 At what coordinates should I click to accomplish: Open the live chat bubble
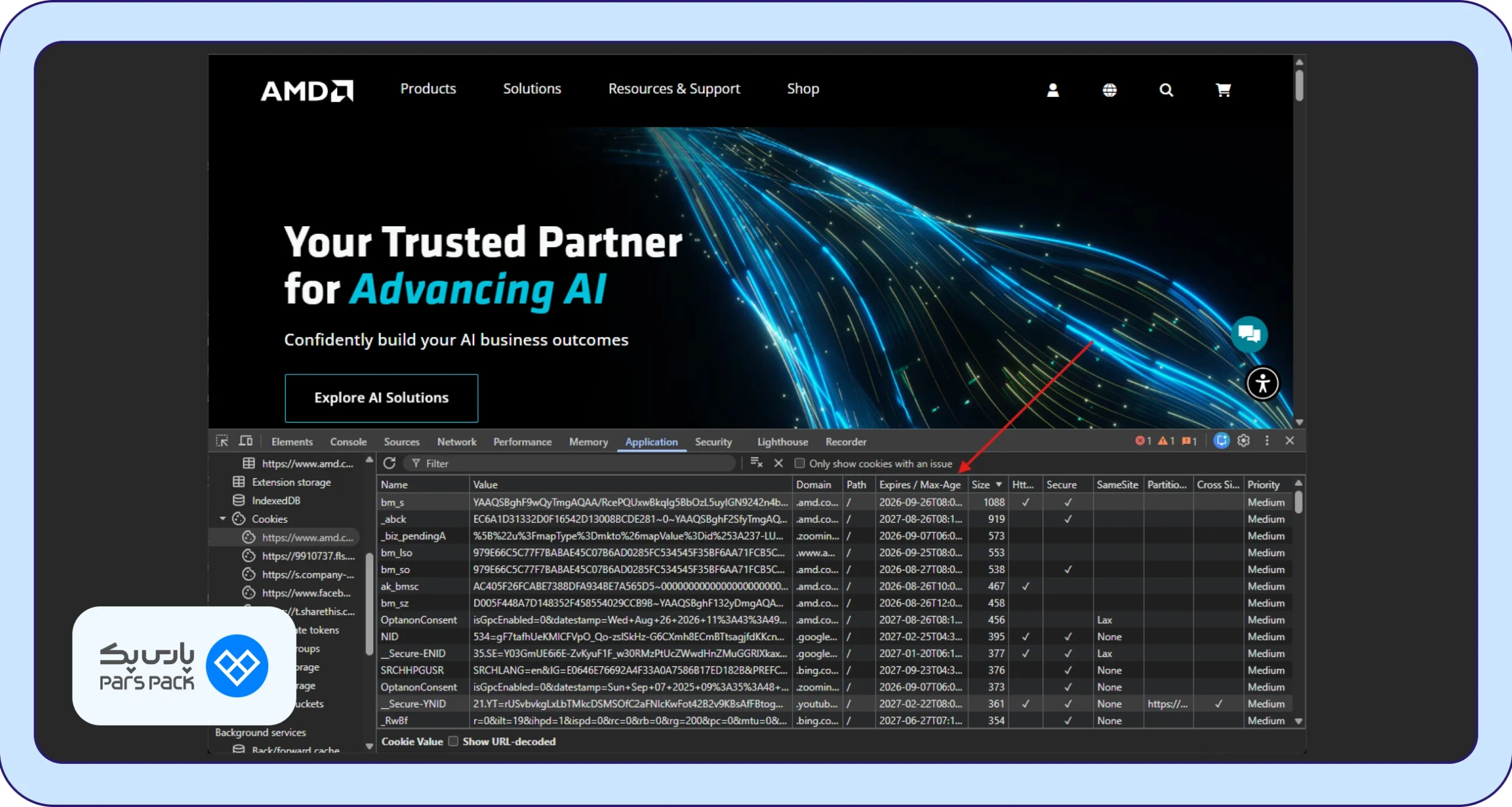[x=1249, y=334]
